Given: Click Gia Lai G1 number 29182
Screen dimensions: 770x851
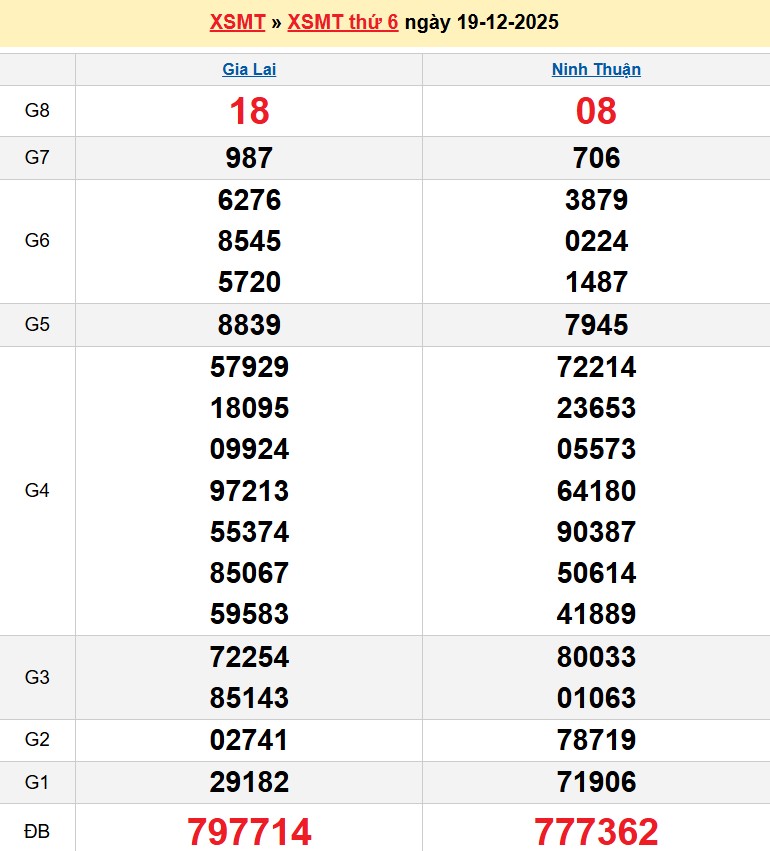Looking at the screenshot, I should [x=249, y=782].
